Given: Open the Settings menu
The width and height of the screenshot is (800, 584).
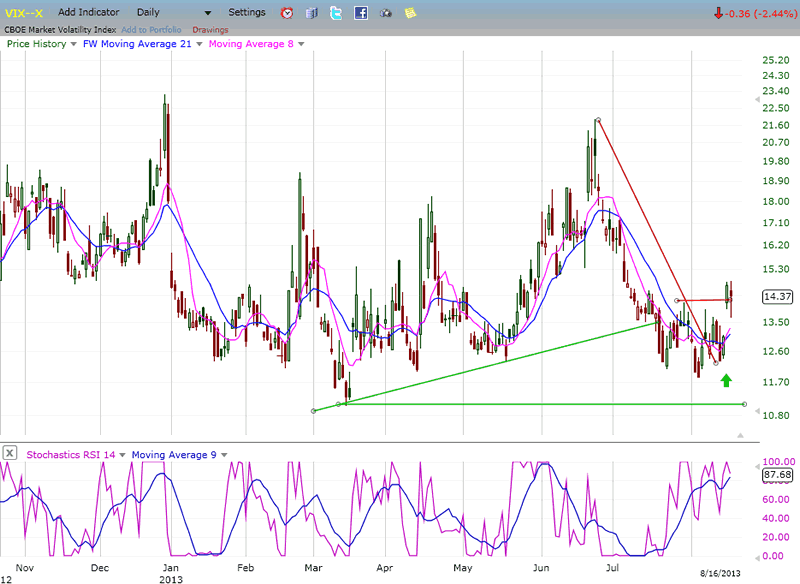Looking at the screenshot, I should point(247,13).
